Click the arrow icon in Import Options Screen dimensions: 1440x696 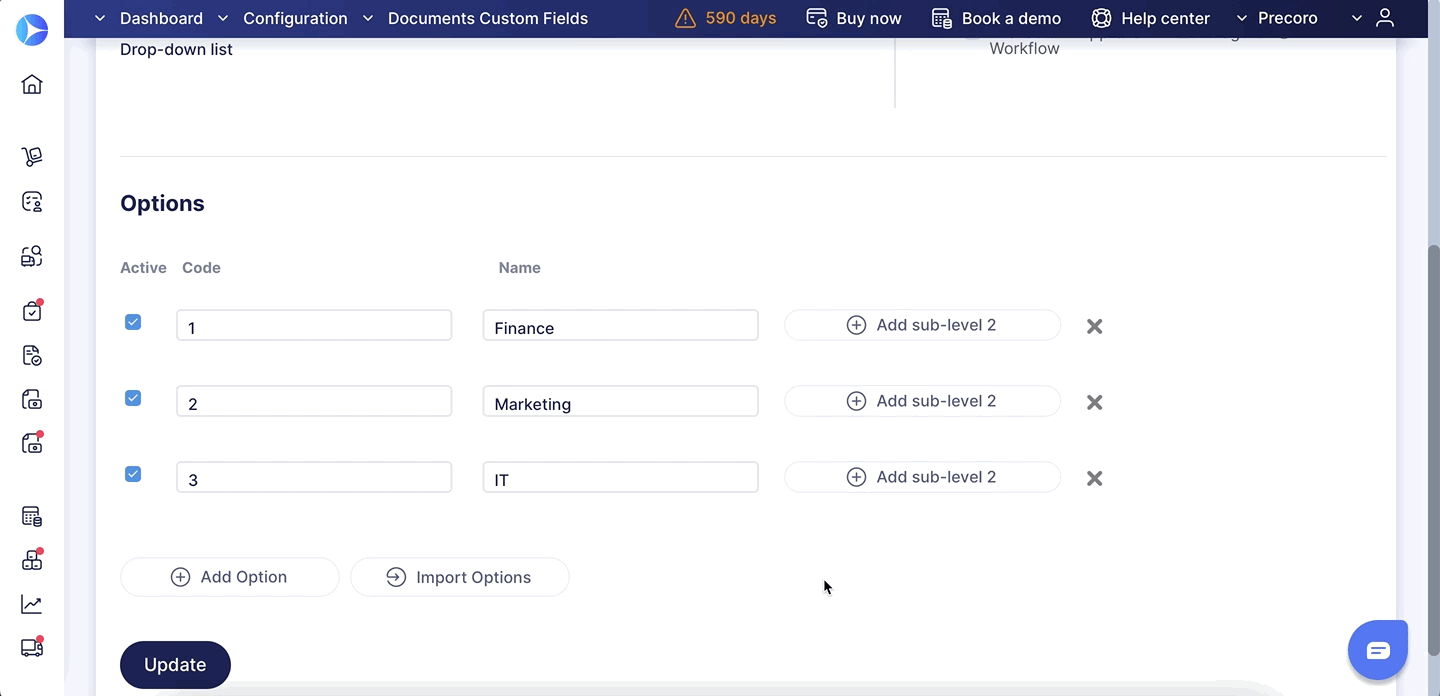(x=396, y=577)
